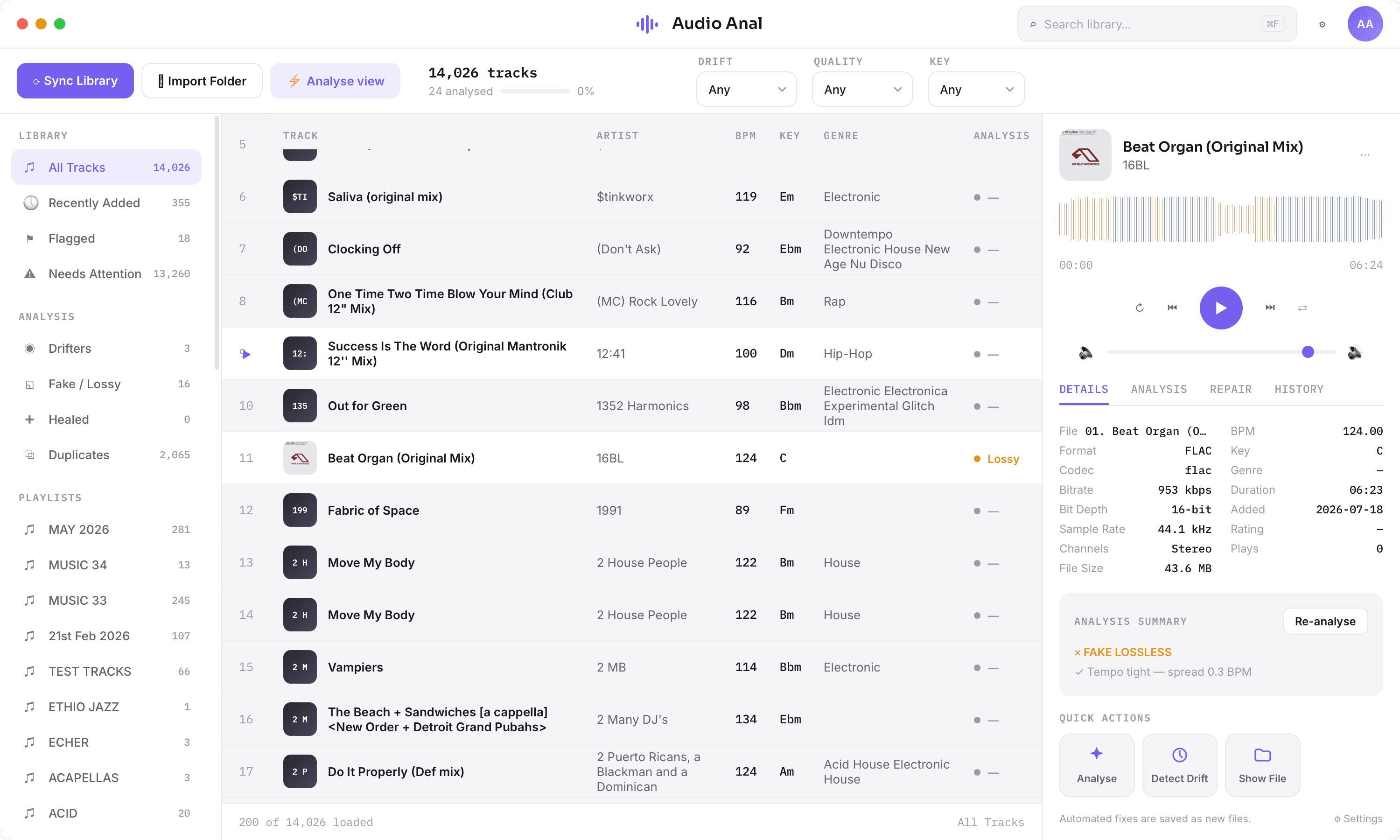Open the Healed analysis list

tap(106, 420)
